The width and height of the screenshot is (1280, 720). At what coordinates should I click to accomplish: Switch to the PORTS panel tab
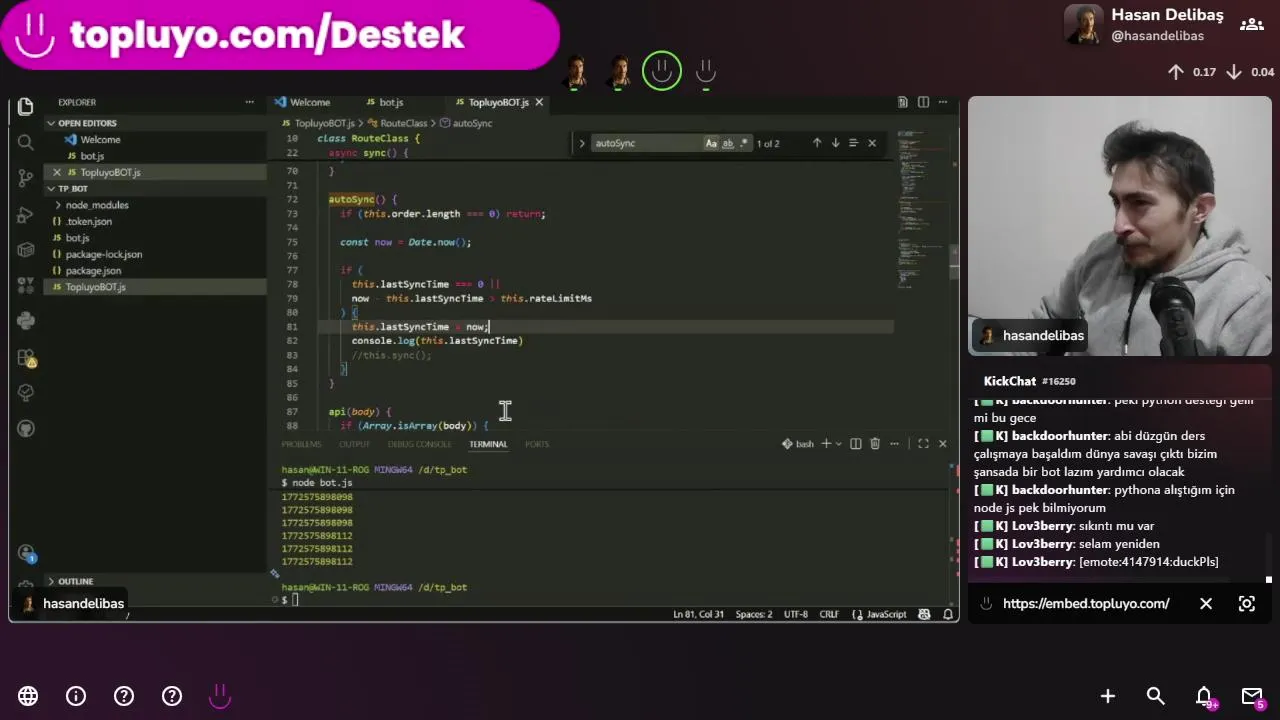click(537, 444)
